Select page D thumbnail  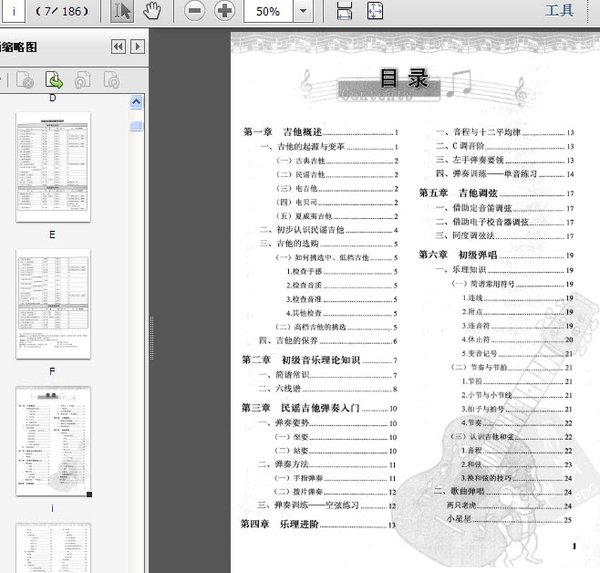[53, 167]
